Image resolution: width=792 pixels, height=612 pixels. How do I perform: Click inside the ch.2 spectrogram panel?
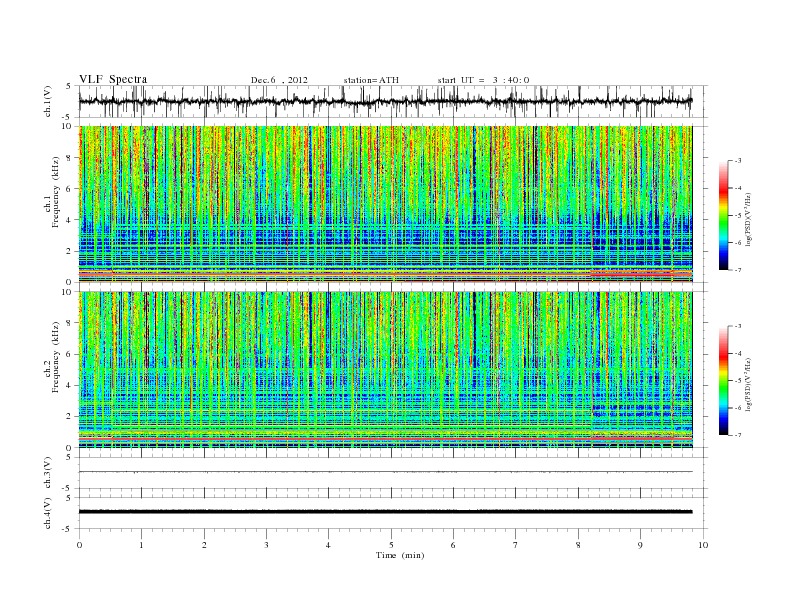pos(385,370)
